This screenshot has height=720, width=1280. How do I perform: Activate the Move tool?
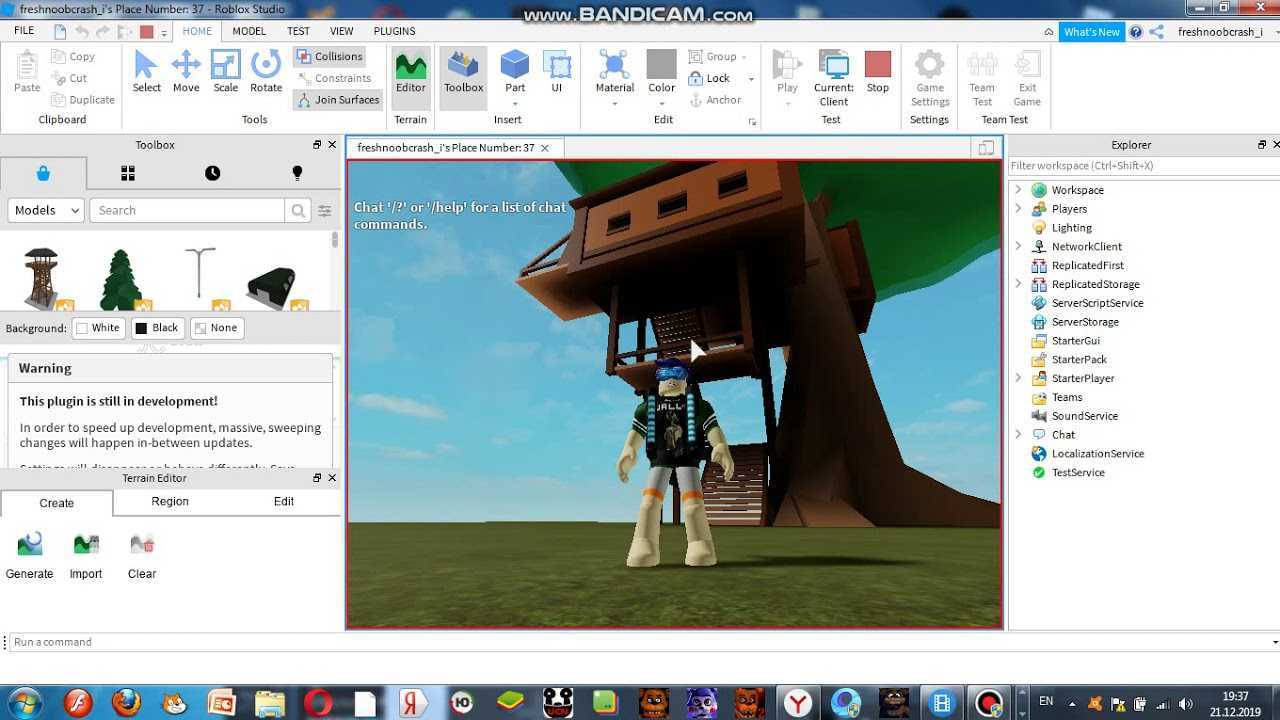click(186, 72)
